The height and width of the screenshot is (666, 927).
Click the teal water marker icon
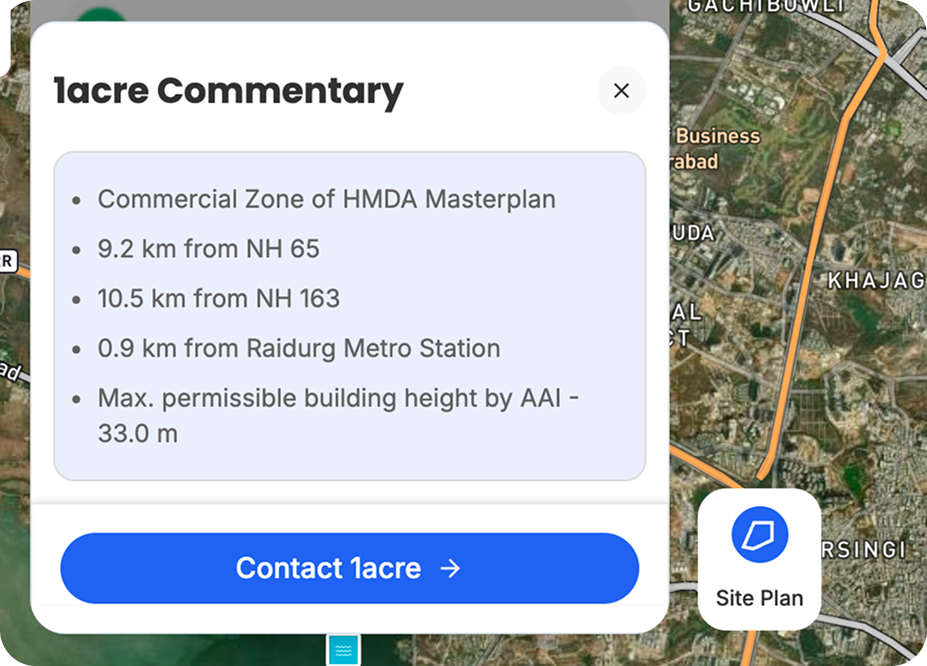(344, 650)
